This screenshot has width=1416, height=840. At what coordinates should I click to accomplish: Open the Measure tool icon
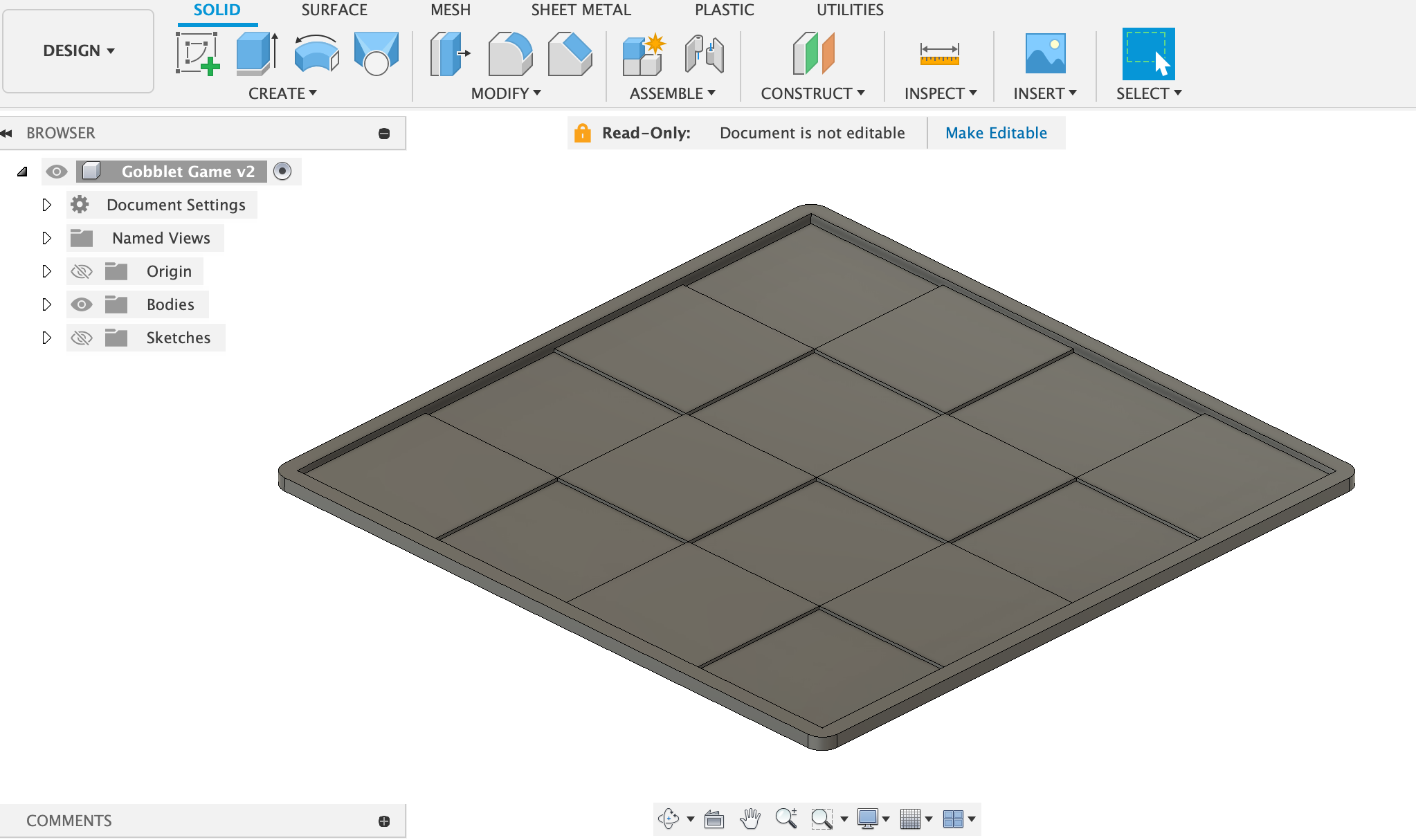939,53
